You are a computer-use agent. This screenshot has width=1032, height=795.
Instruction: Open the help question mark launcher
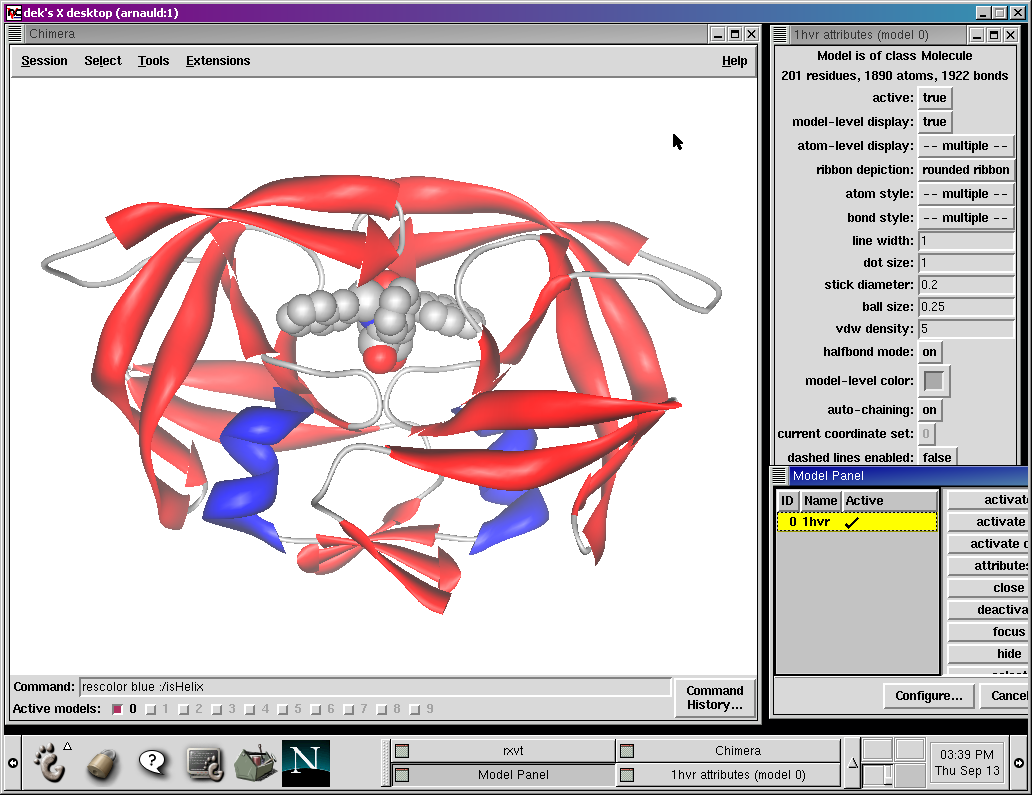point(153,763)
